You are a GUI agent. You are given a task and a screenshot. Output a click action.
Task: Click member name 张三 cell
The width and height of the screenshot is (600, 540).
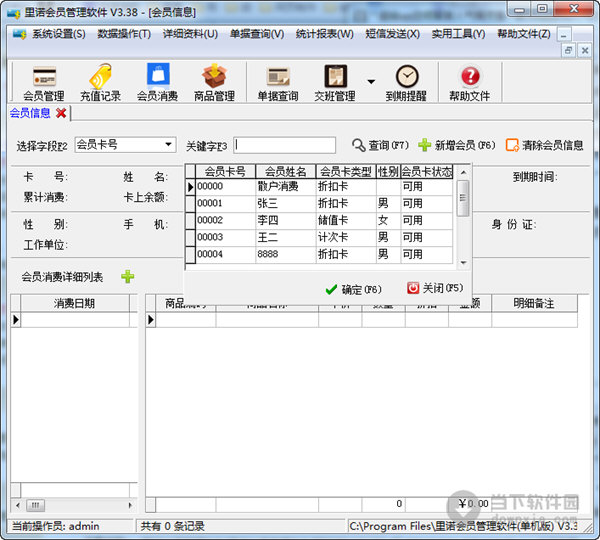[x=285, y=204]
